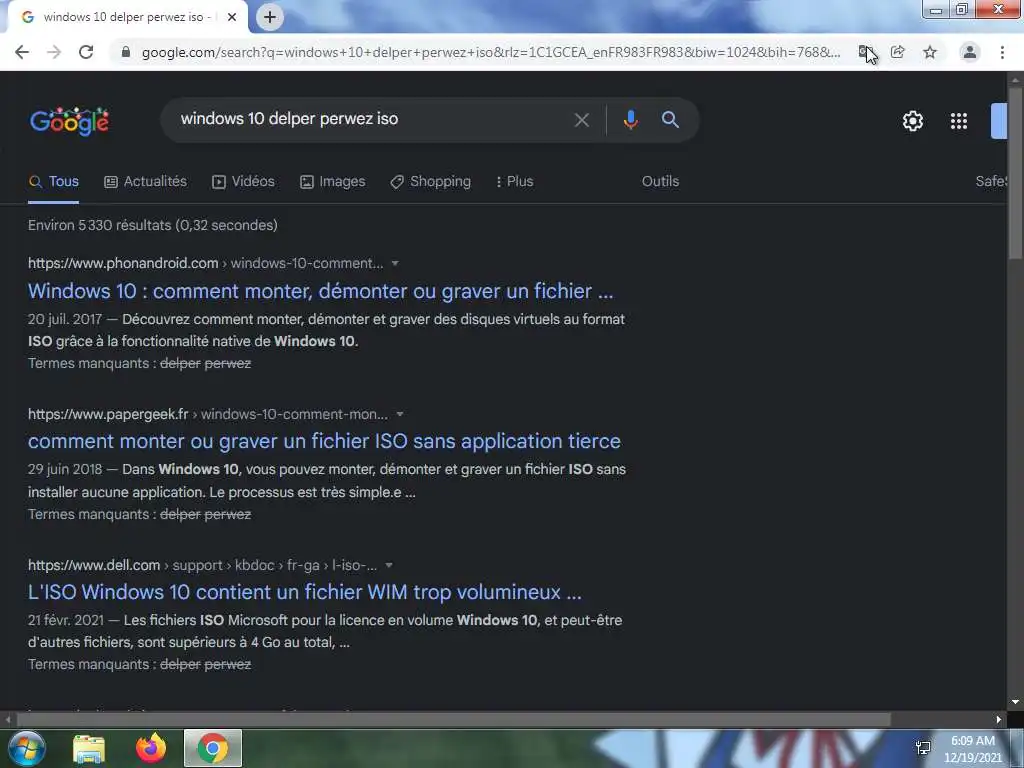This screenshot has width=1024, height=768.
Task: Click the vertical scrollbar up arrow
Action: point(1015,80)
